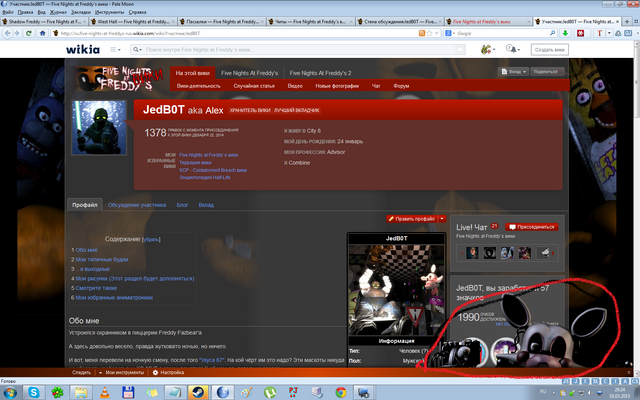Click the red T toolbar icon

(x=599, y=33)
